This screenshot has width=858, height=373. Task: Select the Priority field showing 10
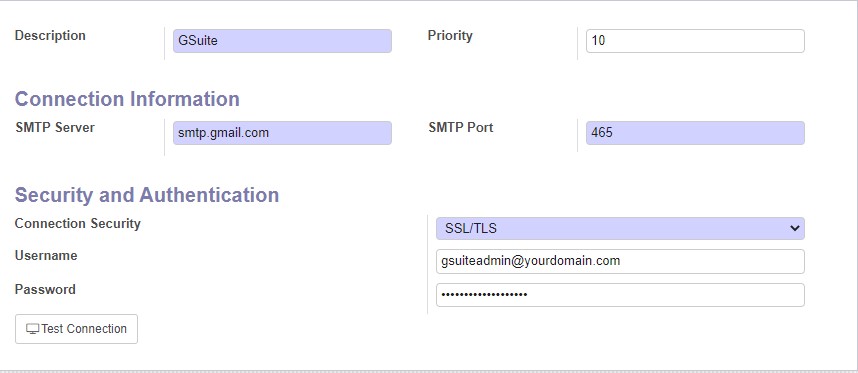[x=695, y=41]
